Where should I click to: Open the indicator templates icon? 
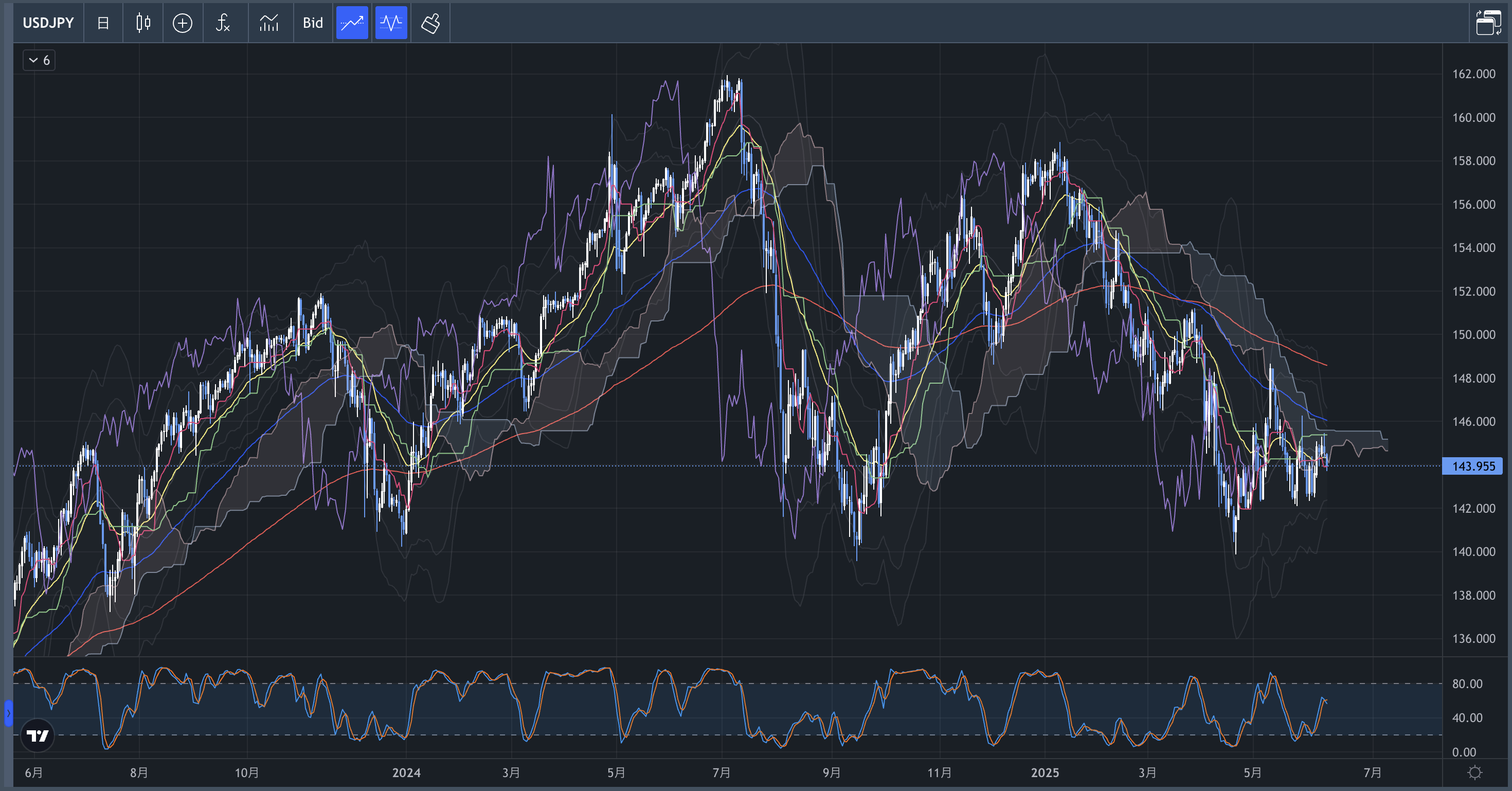pos(269,23)
